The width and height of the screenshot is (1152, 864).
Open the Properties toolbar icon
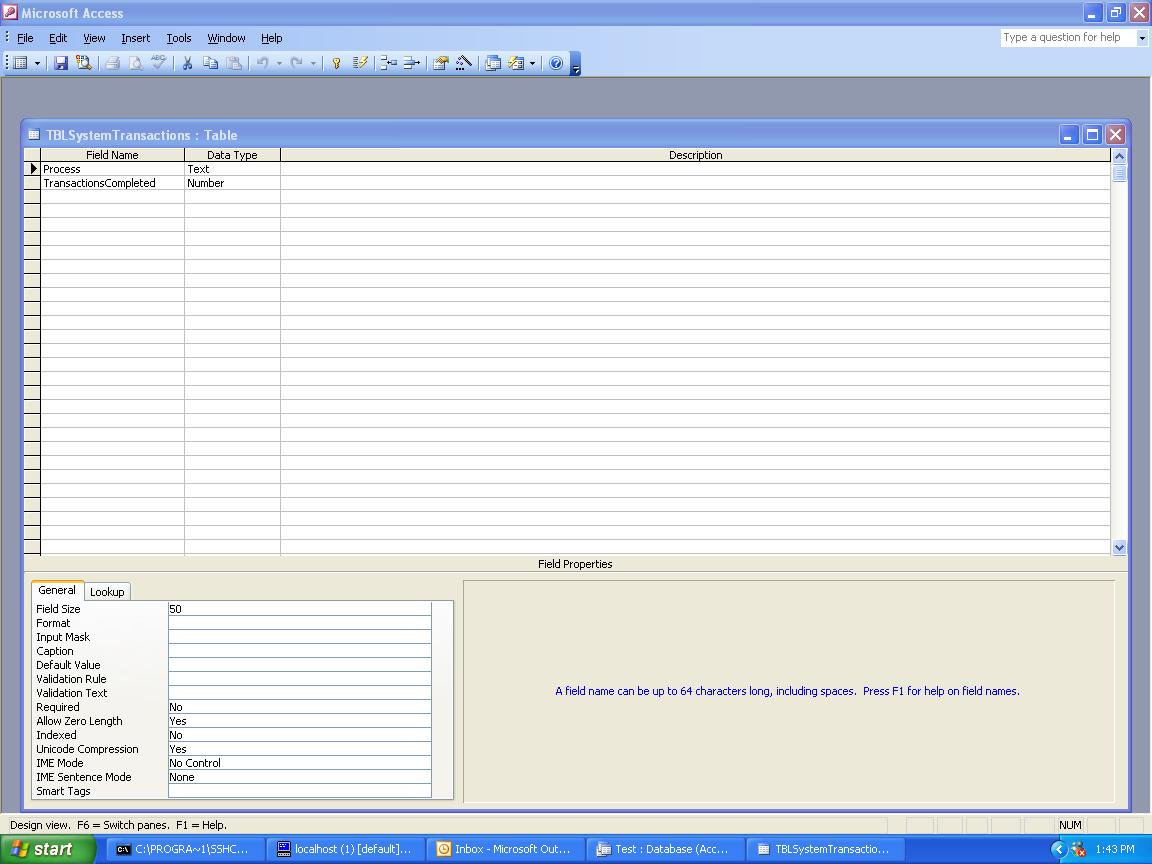(x=440, y=63)
